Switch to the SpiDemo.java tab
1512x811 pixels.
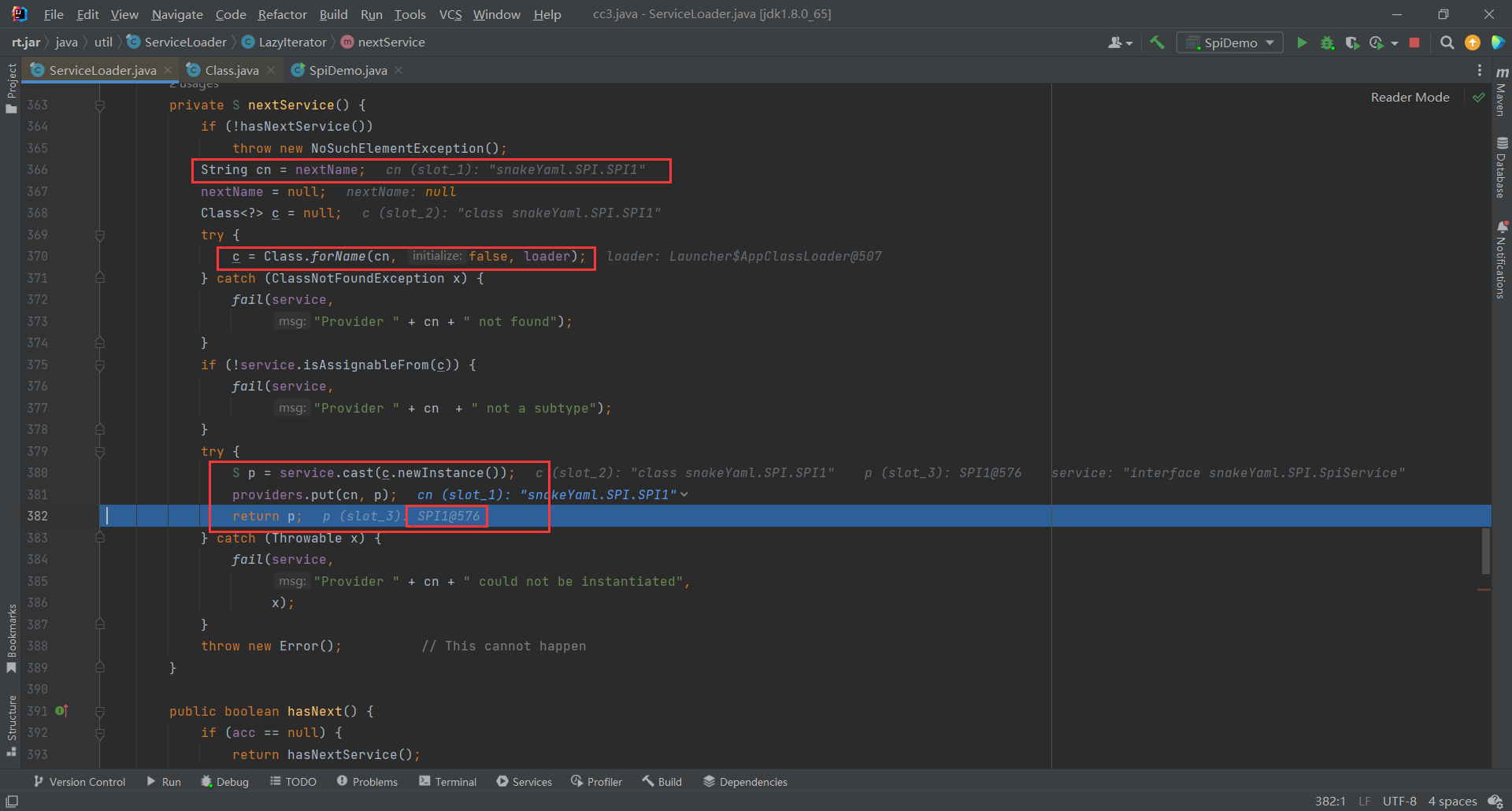pyautogui.click(x=347, y=70)
